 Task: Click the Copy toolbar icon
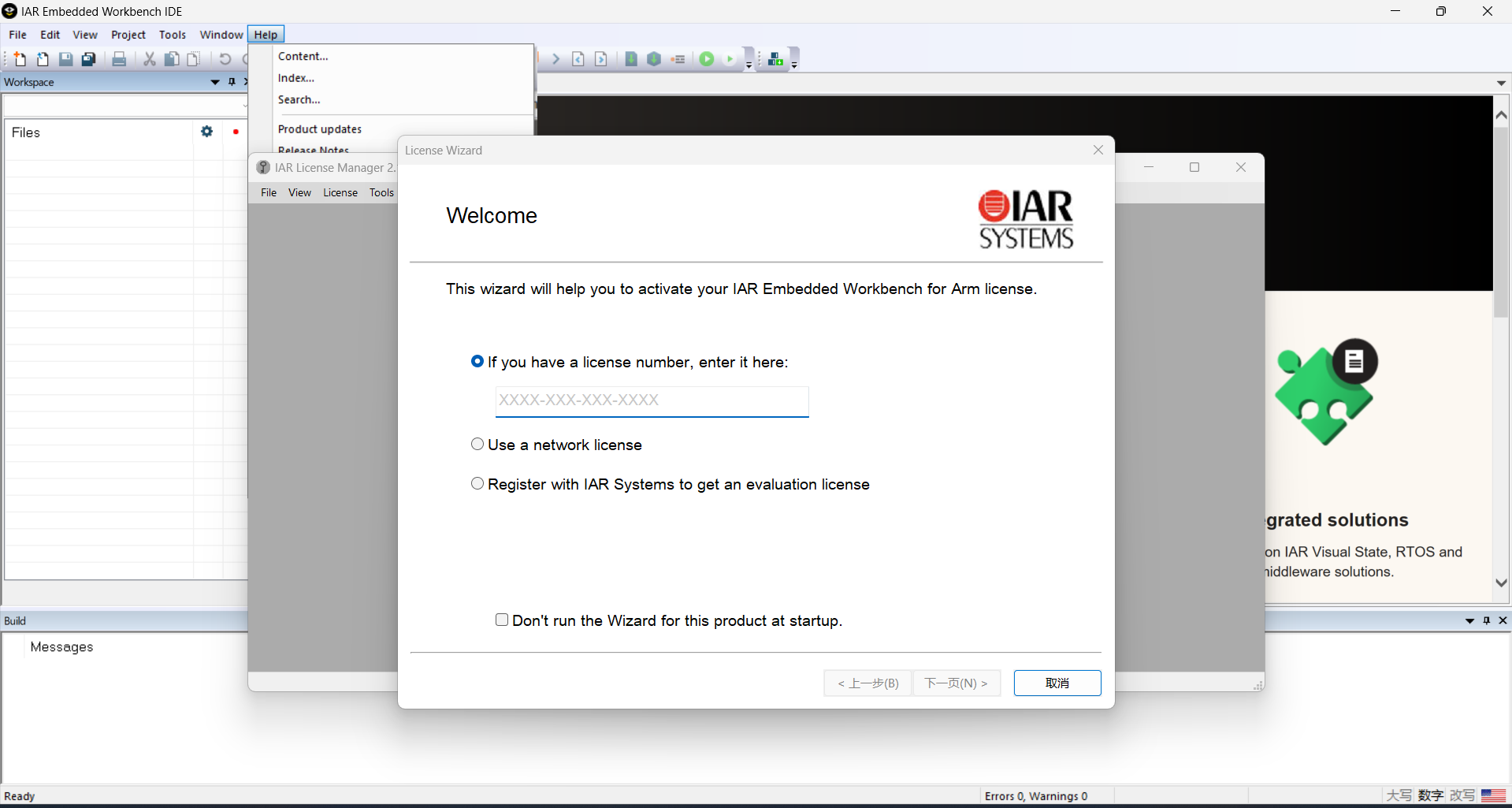(171, 59)
